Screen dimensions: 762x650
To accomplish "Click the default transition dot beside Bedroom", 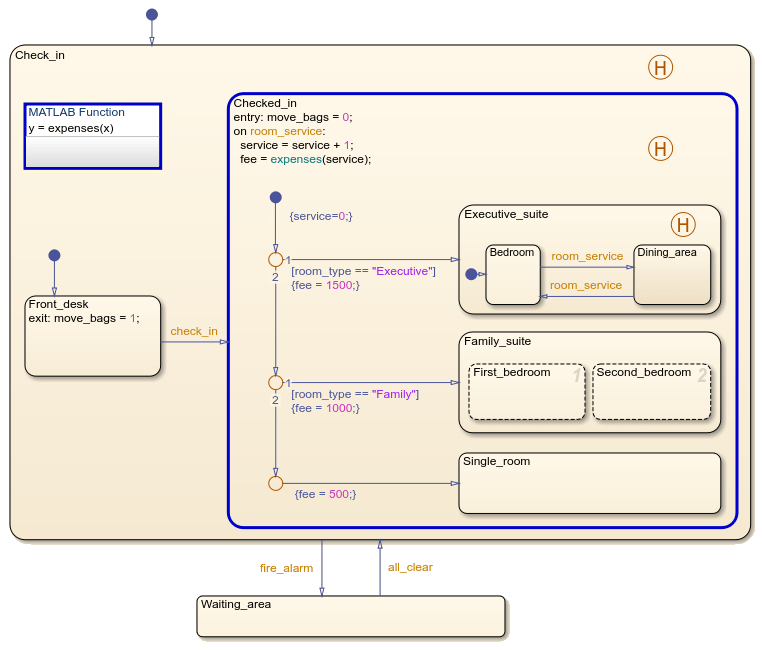I will point(471,274).
